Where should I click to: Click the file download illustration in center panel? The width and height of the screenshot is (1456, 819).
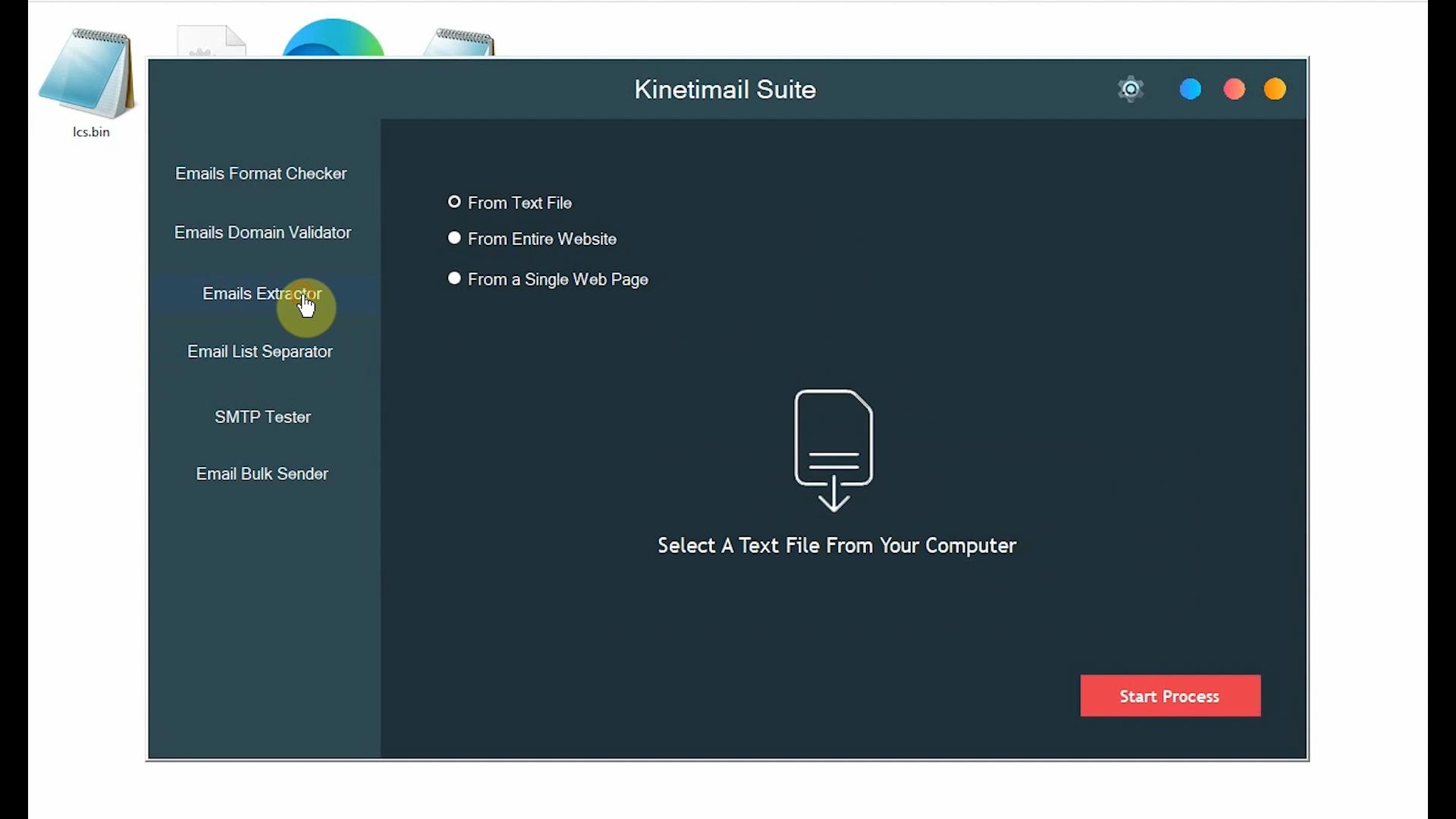point(834,447)
